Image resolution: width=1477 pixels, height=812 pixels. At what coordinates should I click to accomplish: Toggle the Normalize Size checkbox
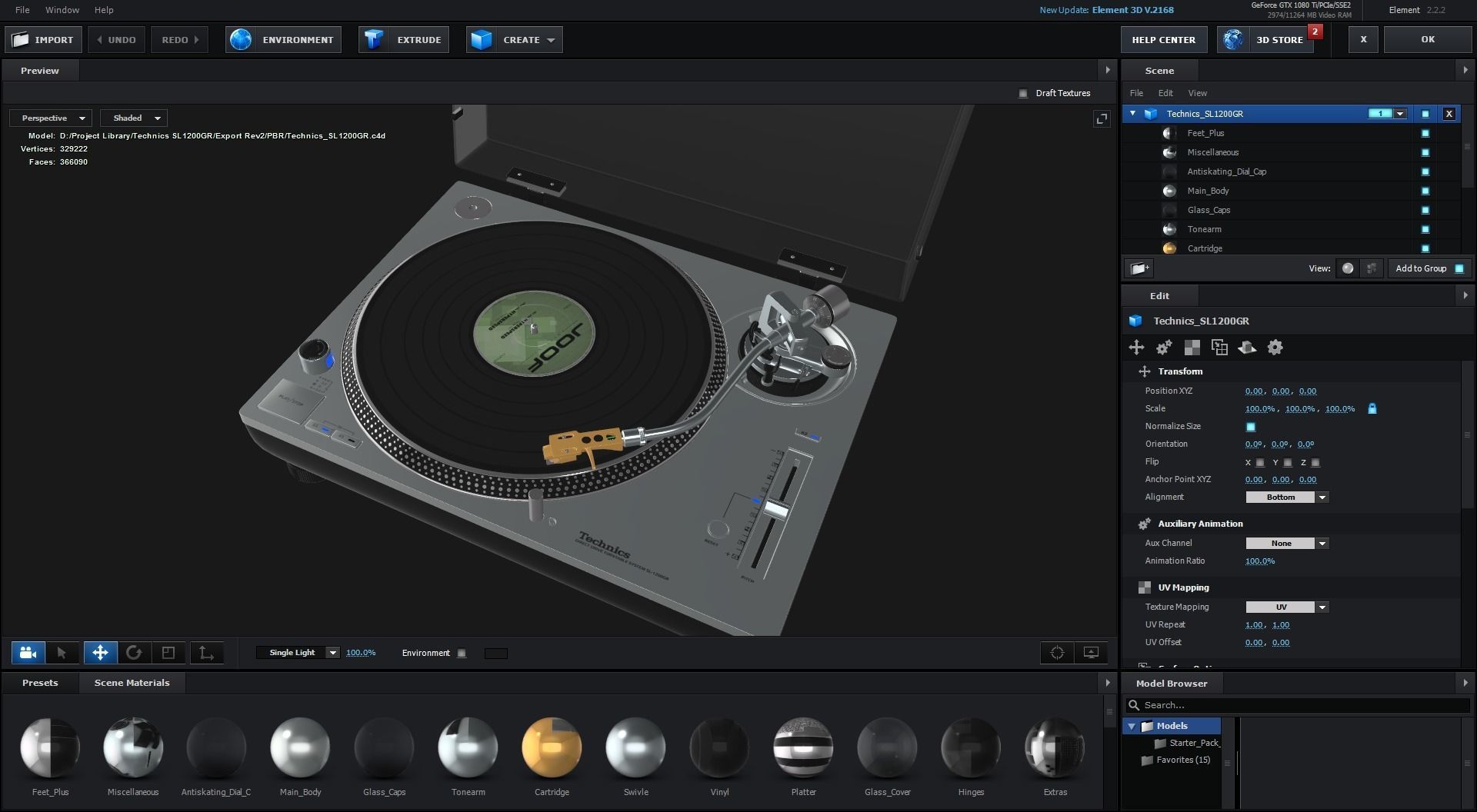pos(1250,427)
